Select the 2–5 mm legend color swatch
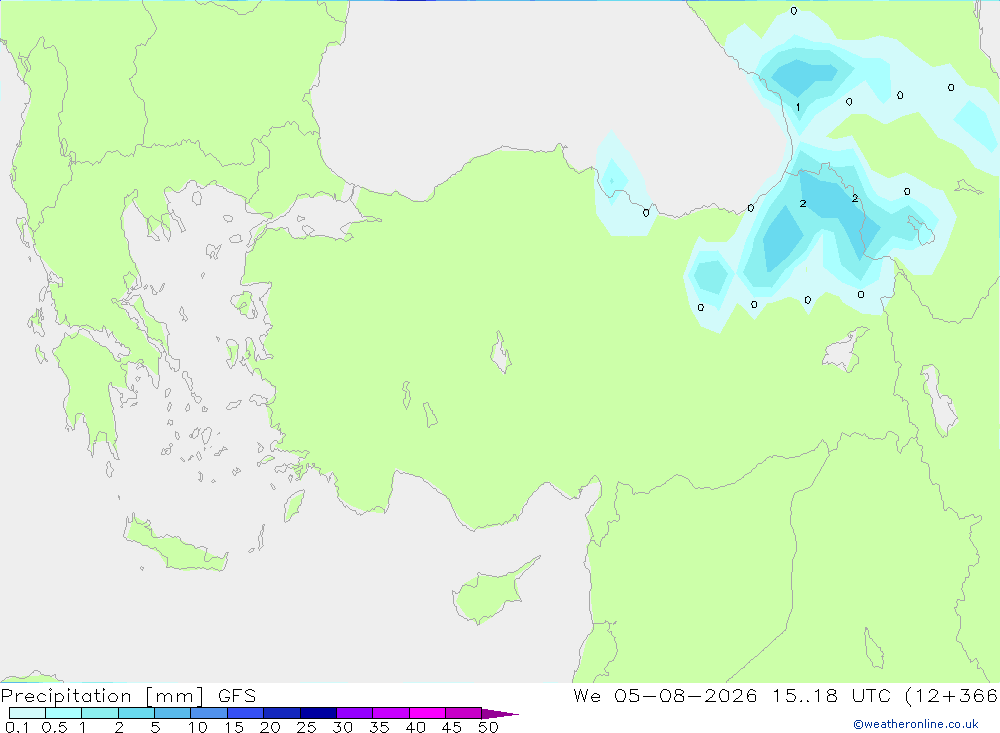This screenshot has height=733, width=1000. coord(136,713)
